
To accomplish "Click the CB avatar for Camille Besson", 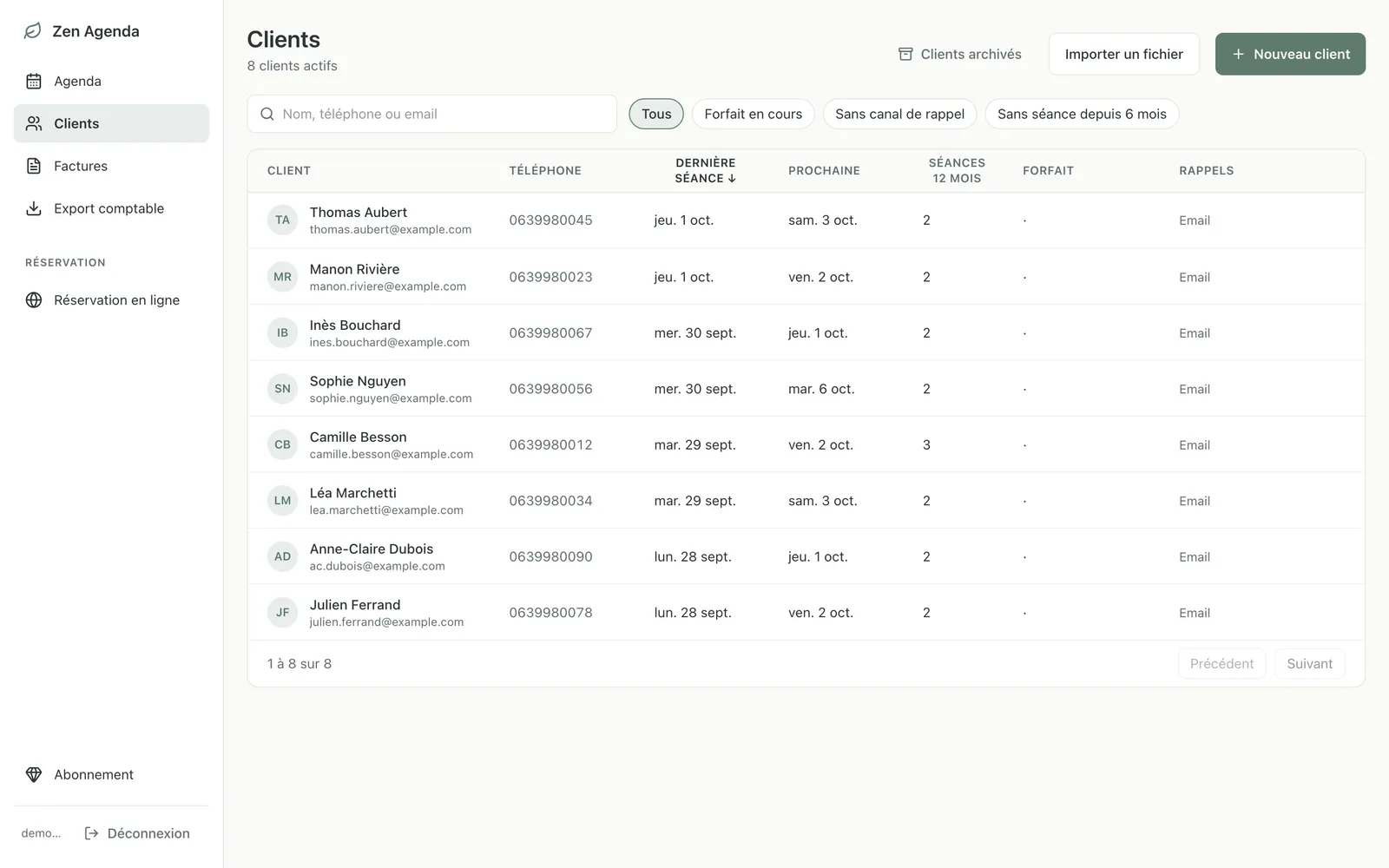I will 282,444.
